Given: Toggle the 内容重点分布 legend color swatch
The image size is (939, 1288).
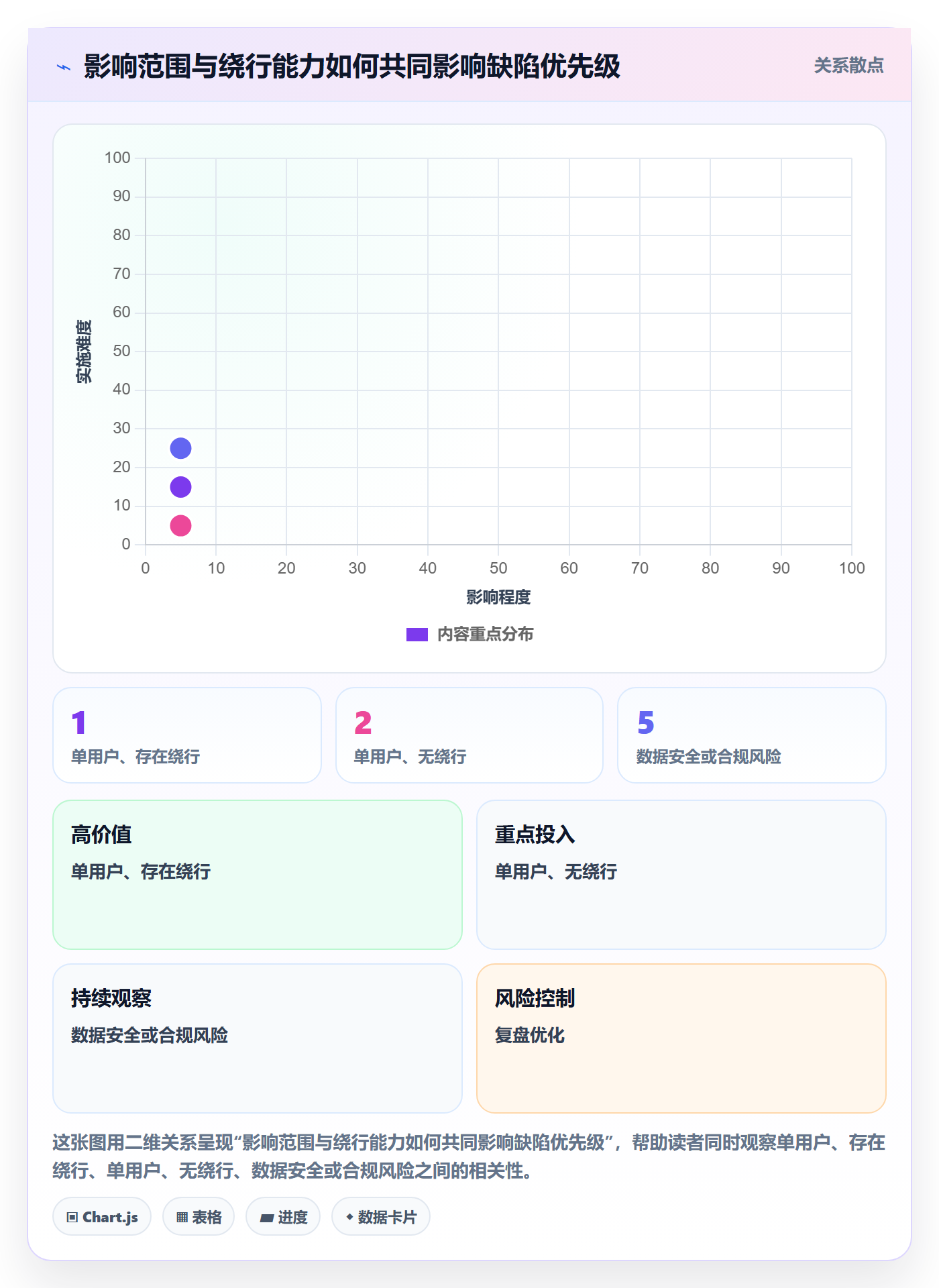Looking at the screenshot, I should [417, 635].
